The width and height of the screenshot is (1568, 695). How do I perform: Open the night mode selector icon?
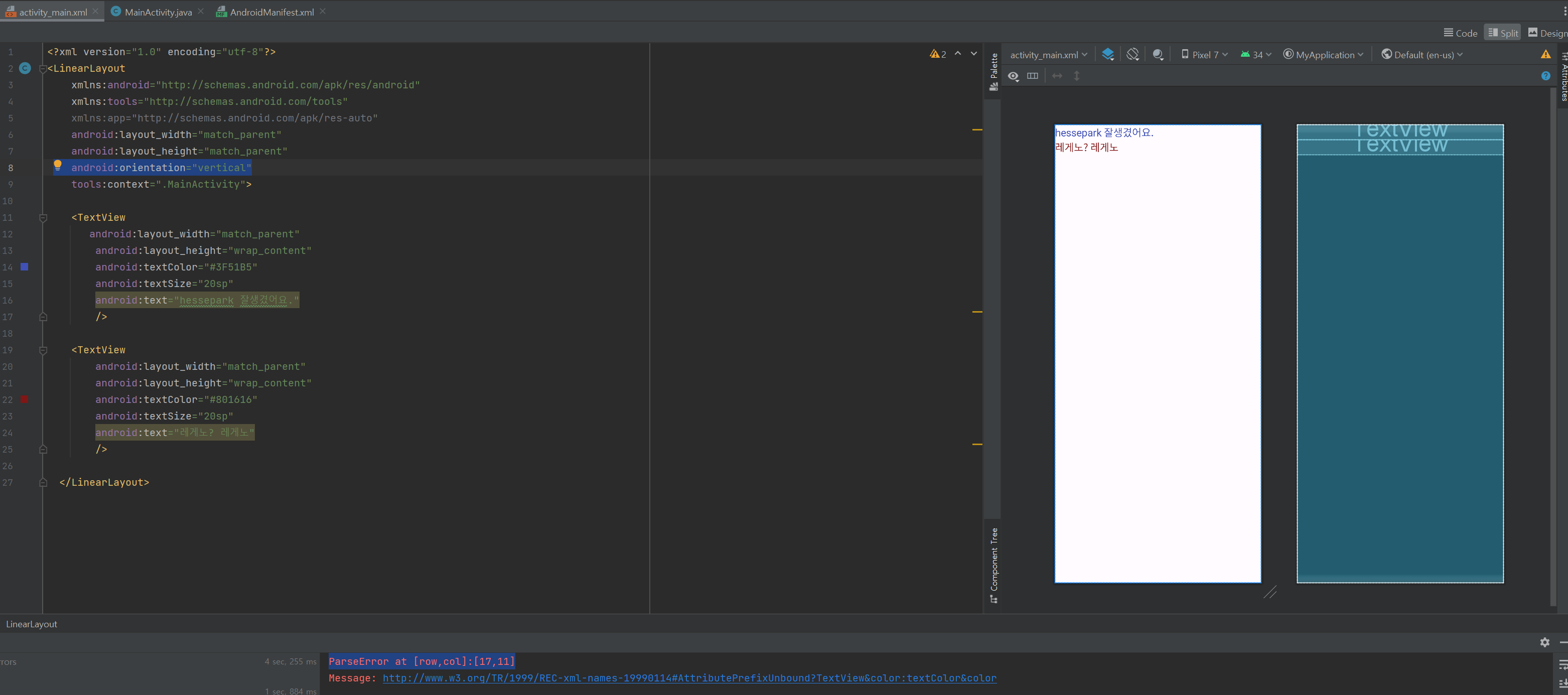tap(1158, 55)
